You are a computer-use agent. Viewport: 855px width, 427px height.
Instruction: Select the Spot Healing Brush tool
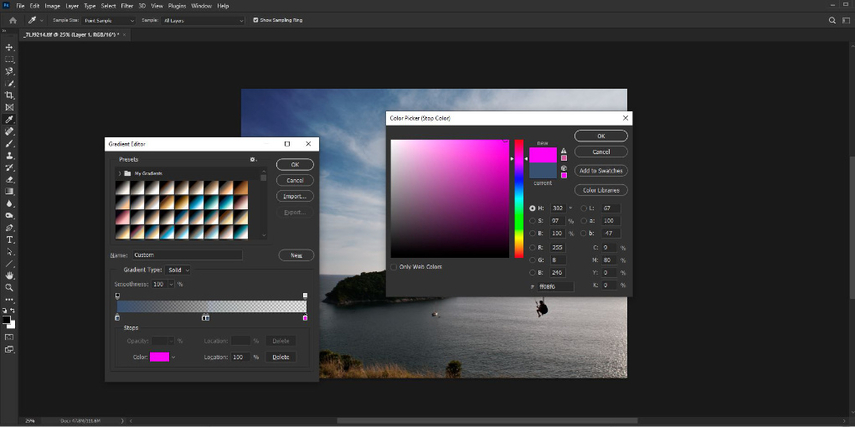(x=9, y=131)
